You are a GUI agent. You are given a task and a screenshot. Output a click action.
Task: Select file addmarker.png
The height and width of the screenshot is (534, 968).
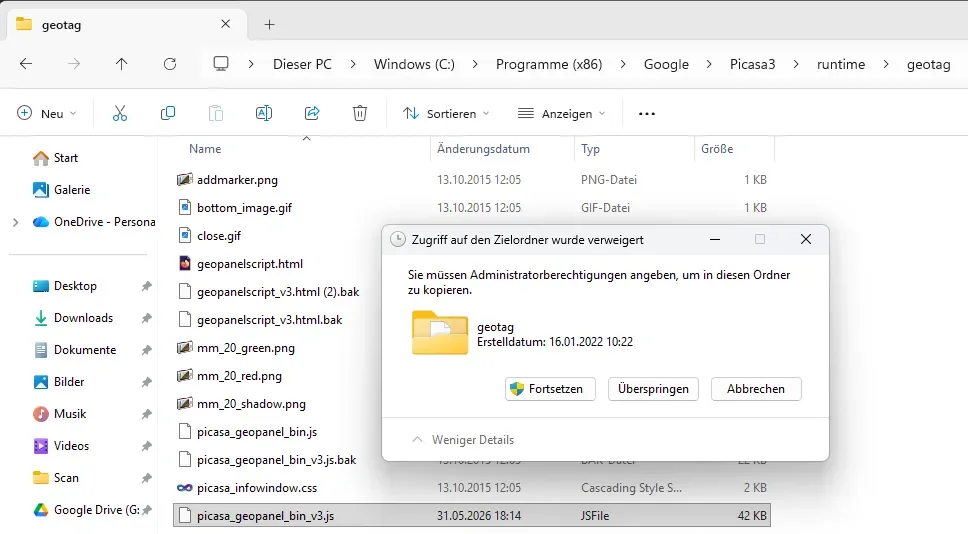click(237, 180)
